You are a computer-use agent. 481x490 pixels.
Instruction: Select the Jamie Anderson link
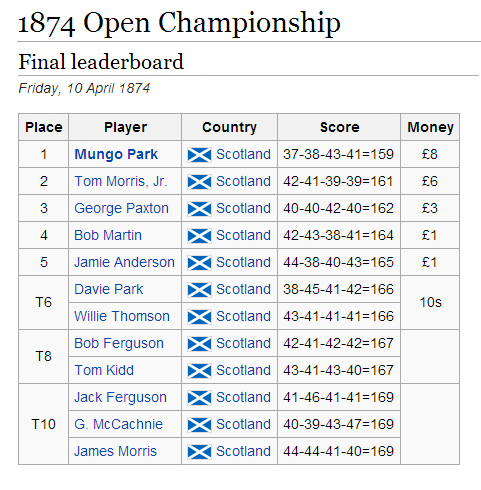(x=124, y=262)
